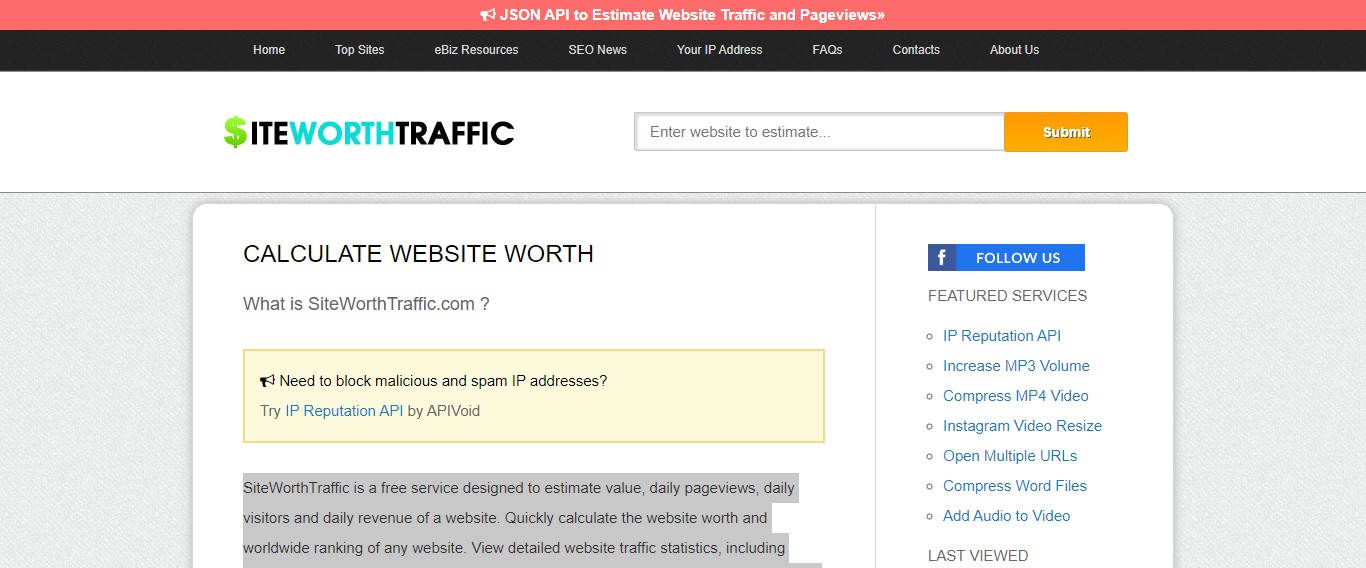The width and height of the screenshot is (1366, 568).
Task: Click the Facebook f icon
Action: click(942, 257)
